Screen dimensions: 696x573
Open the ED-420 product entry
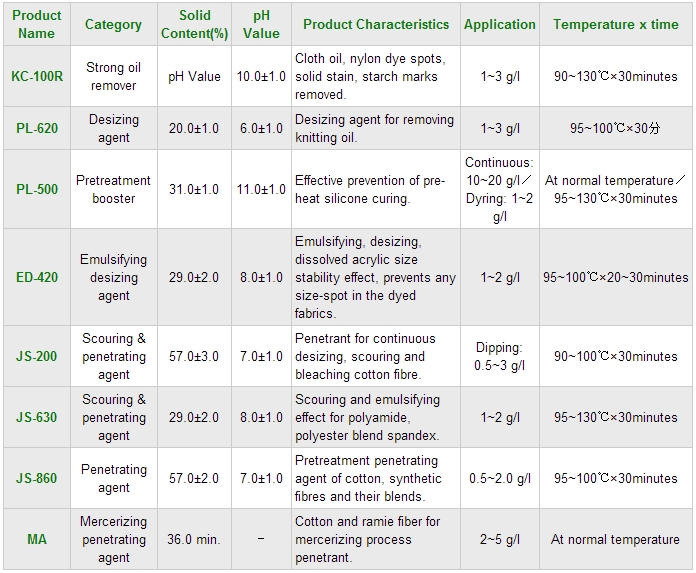coord(37,277)
